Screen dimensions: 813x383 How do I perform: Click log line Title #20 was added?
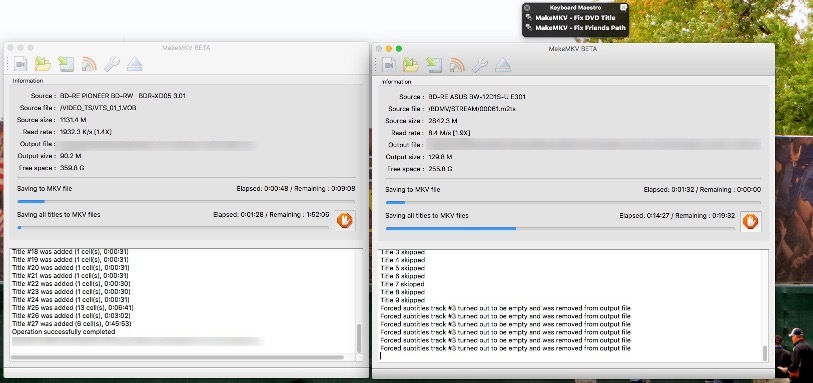71,267
